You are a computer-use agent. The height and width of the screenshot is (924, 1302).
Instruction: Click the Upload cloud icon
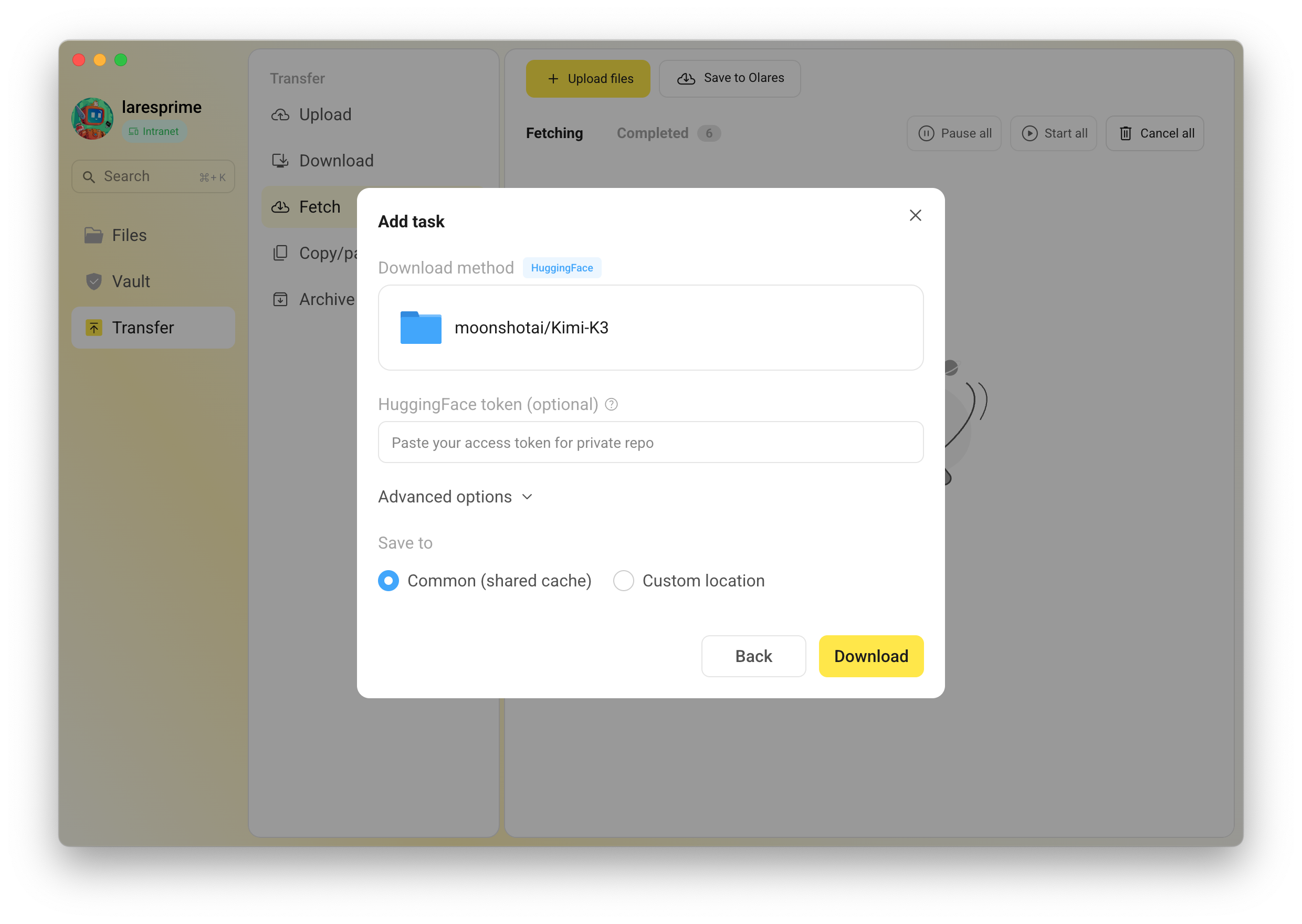pos(280,115)
